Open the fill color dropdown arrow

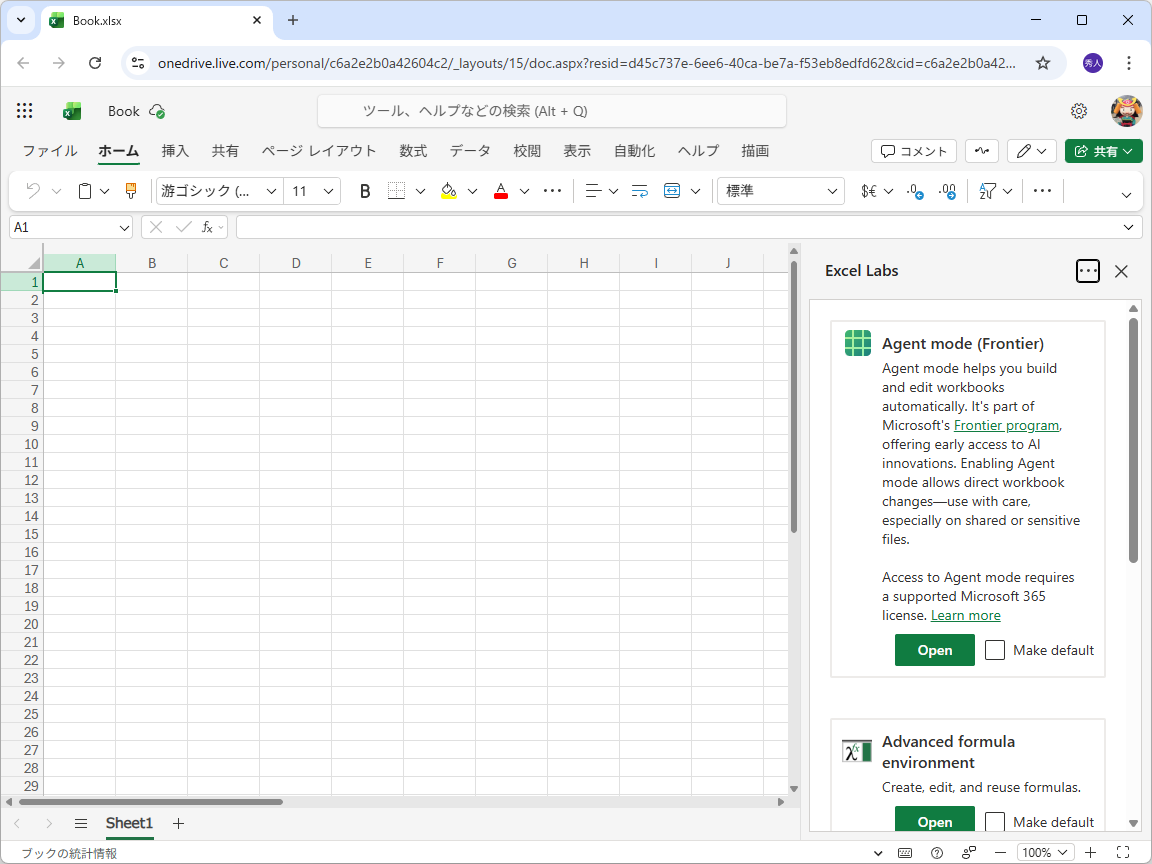472,191
